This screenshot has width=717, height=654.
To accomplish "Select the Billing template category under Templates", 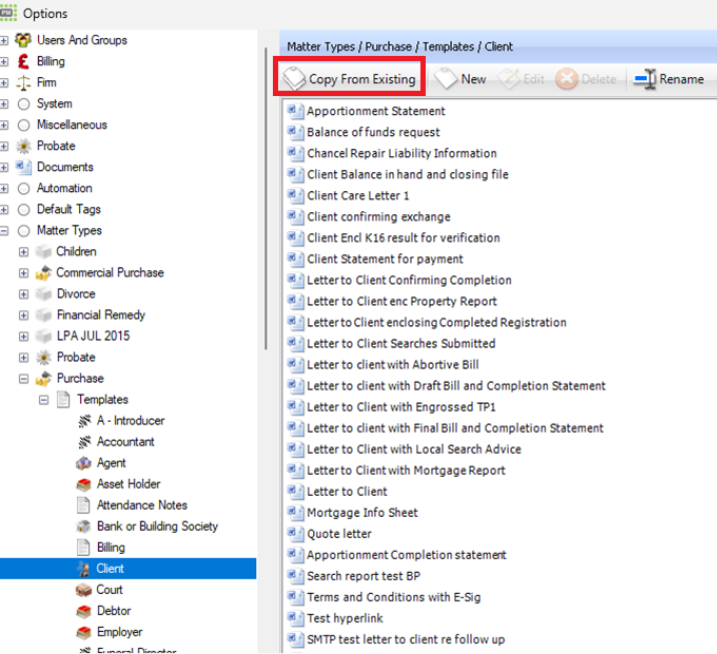I will 111,547.
